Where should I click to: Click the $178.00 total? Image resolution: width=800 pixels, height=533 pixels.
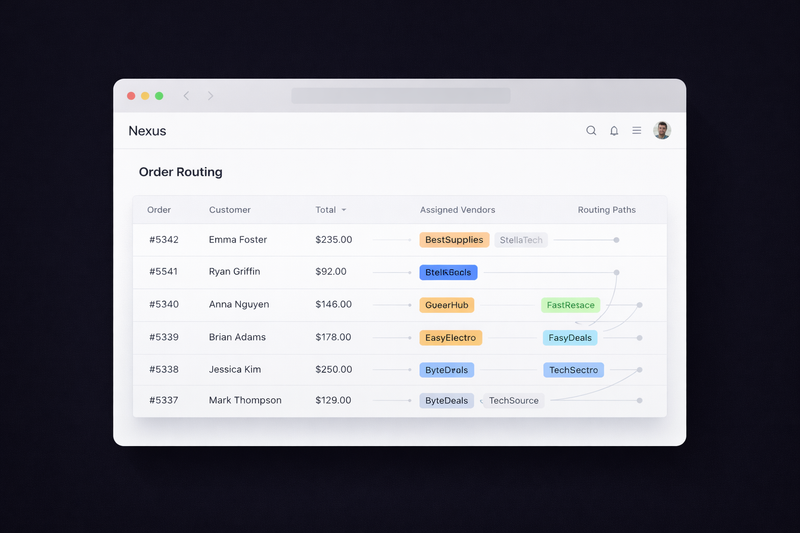[333, 337]
